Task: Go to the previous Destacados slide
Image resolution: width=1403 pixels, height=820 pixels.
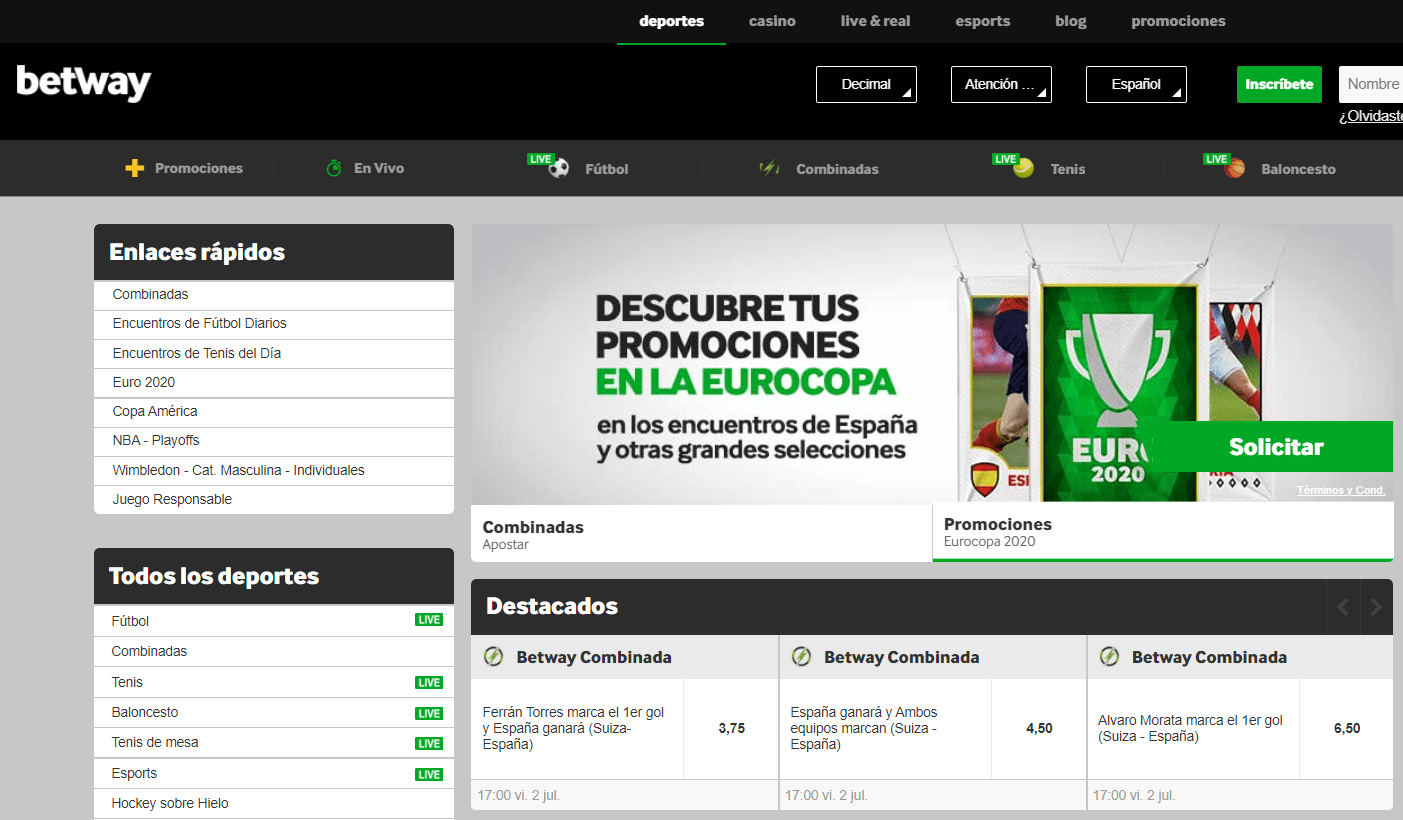Action: pyautogui.click(x=1343, y=607)
